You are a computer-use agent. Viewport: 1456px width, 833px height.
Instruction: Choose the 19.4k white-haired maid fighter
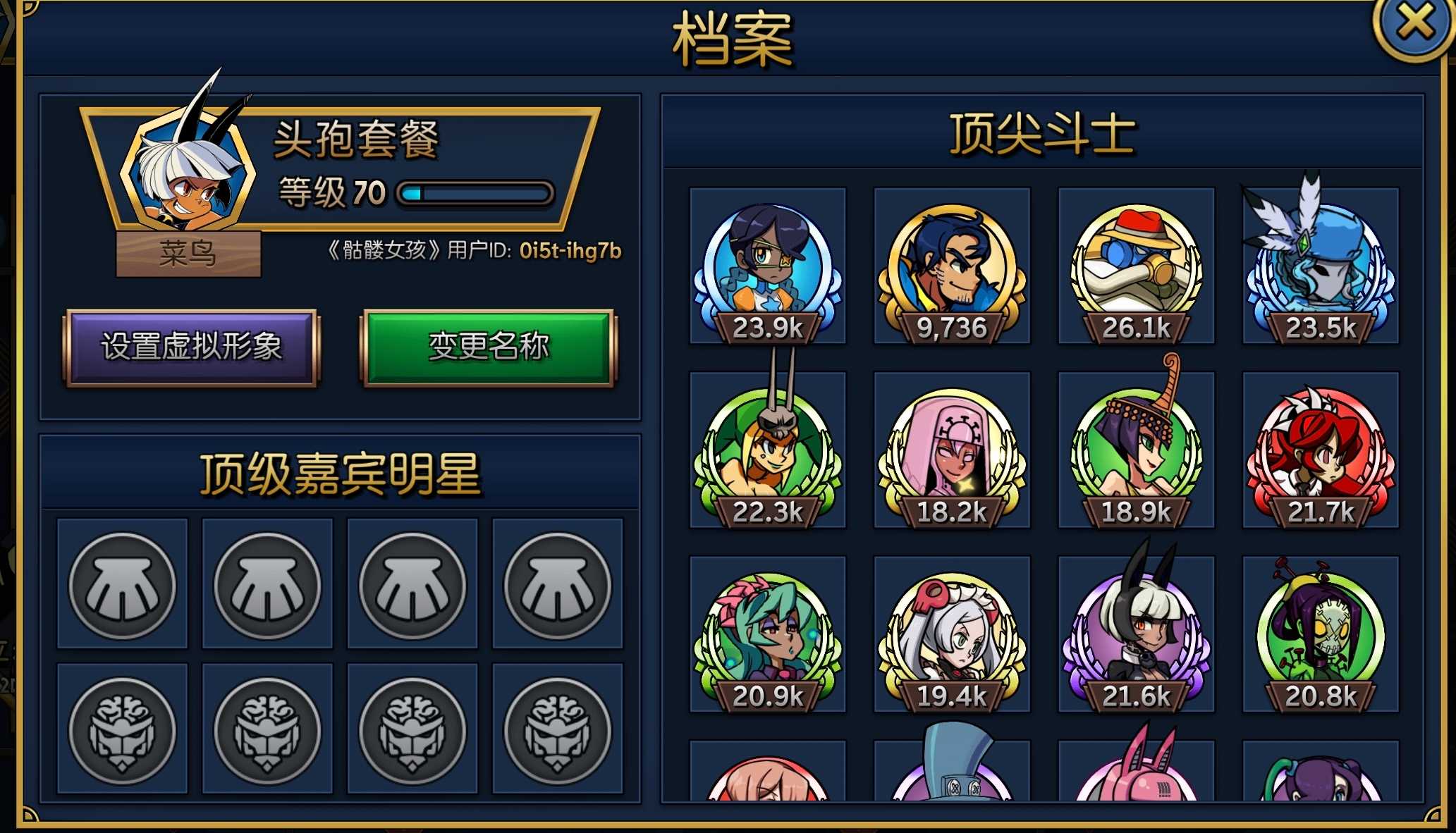click(952, 634)
